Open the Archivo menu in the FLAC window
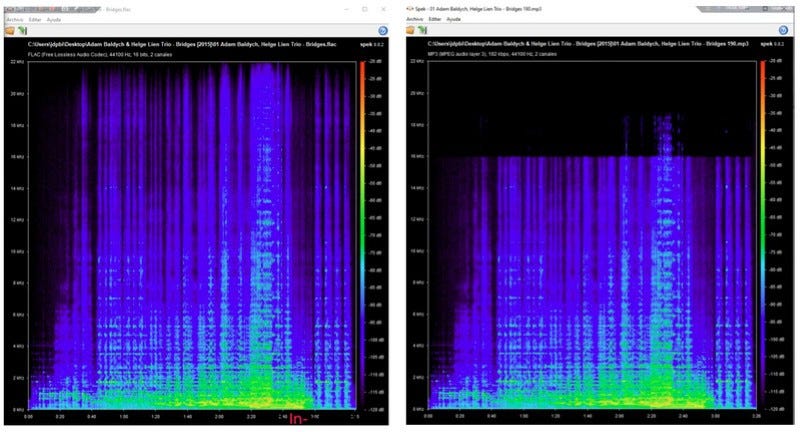The image size is (800, 432). pos(15,19)
